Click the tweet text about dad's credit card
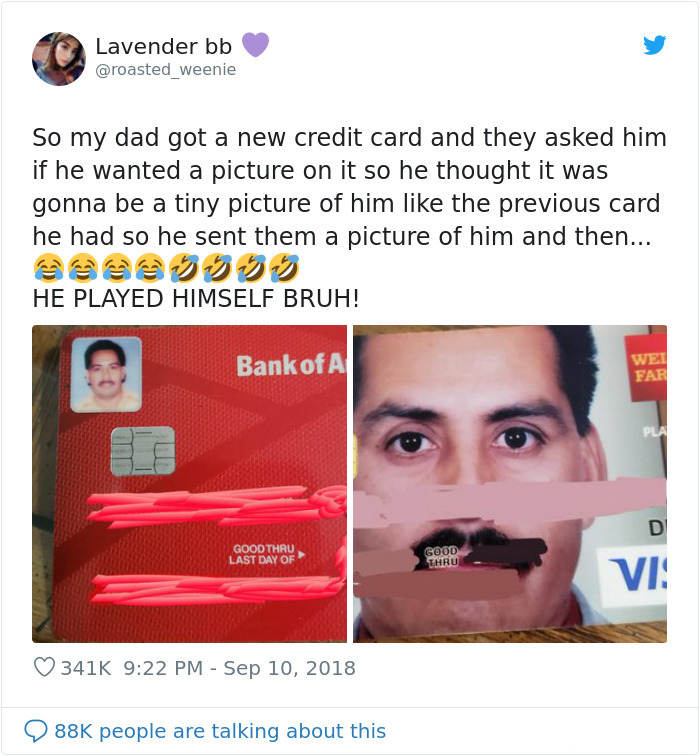 (350, 187)
